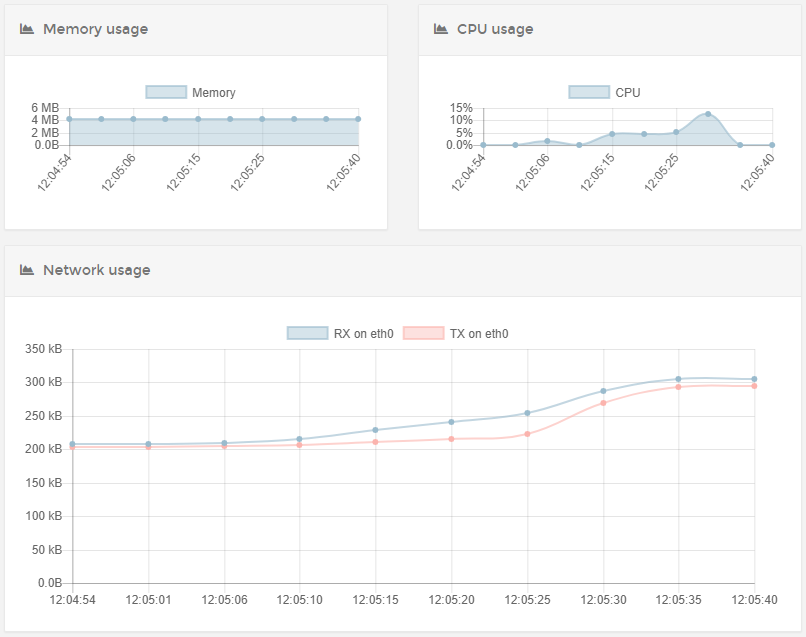Click the Memory usage chart icon
This screenshot has height=637, width=806.
(27, 29)
